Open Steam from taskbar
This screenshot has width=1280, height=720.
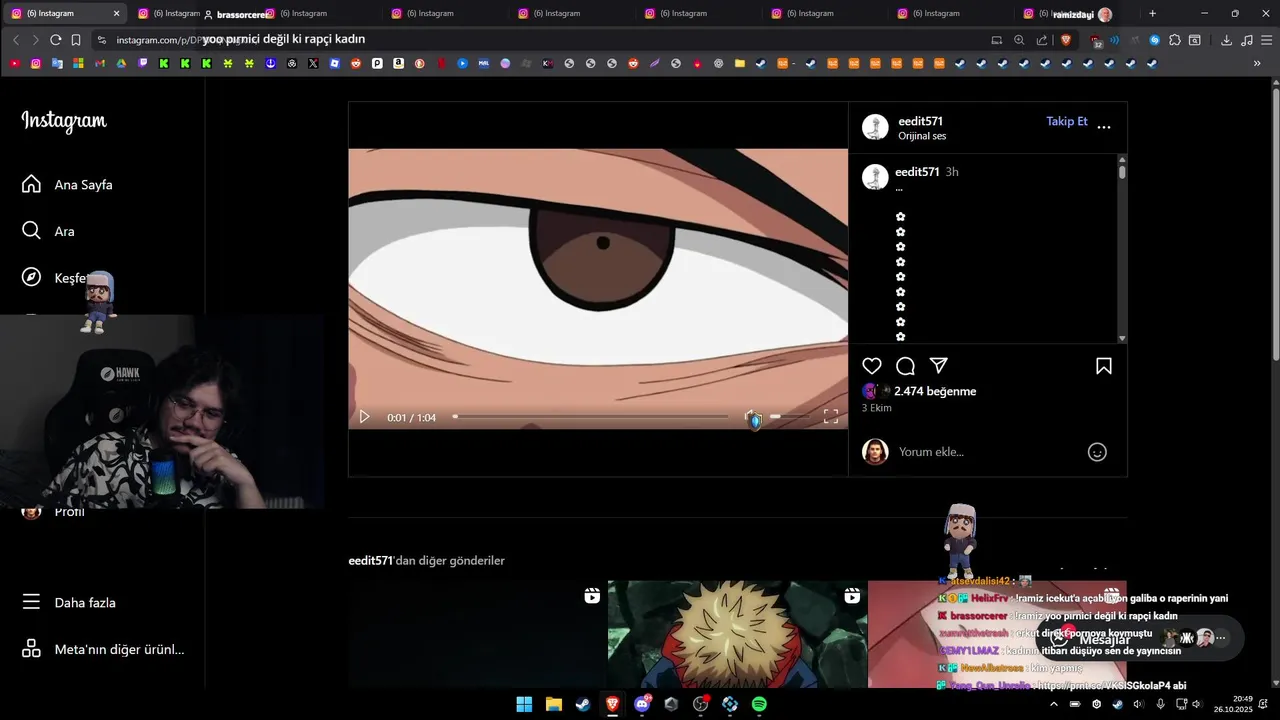(x=583, y=704)
